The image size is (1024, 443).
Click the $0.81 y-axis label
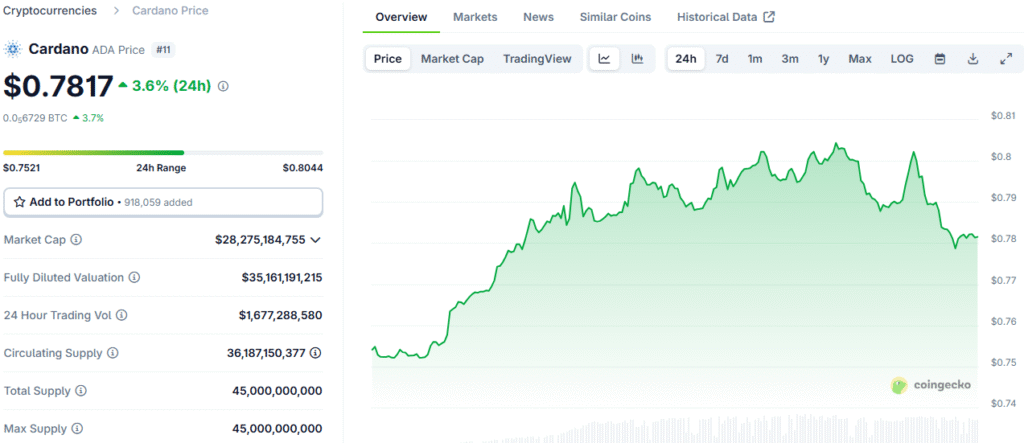coord(1002,116)
